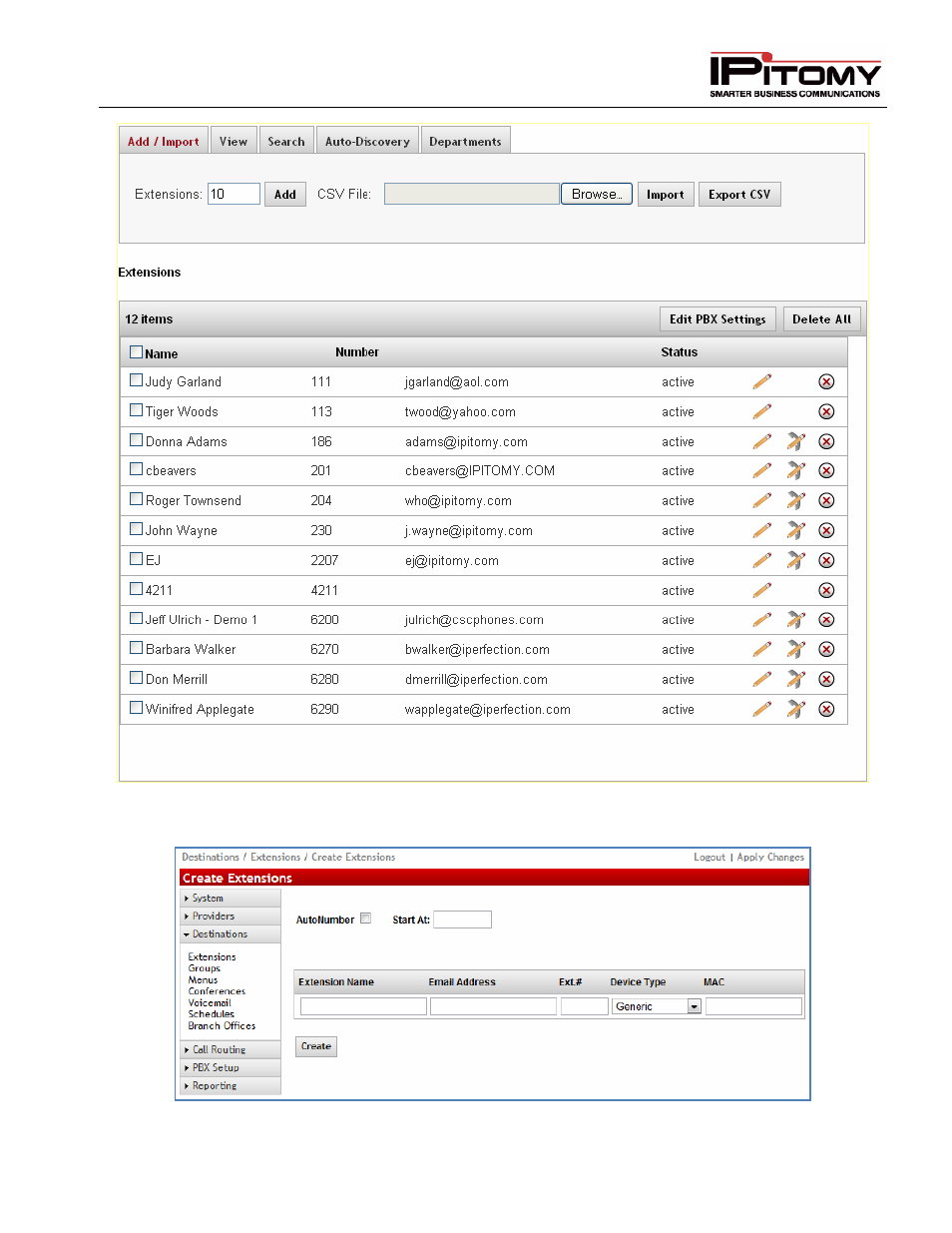The width and height of the screenshot is (952, 1233).
Task: Open tools icon for cbeavers row
Action: 795,470
